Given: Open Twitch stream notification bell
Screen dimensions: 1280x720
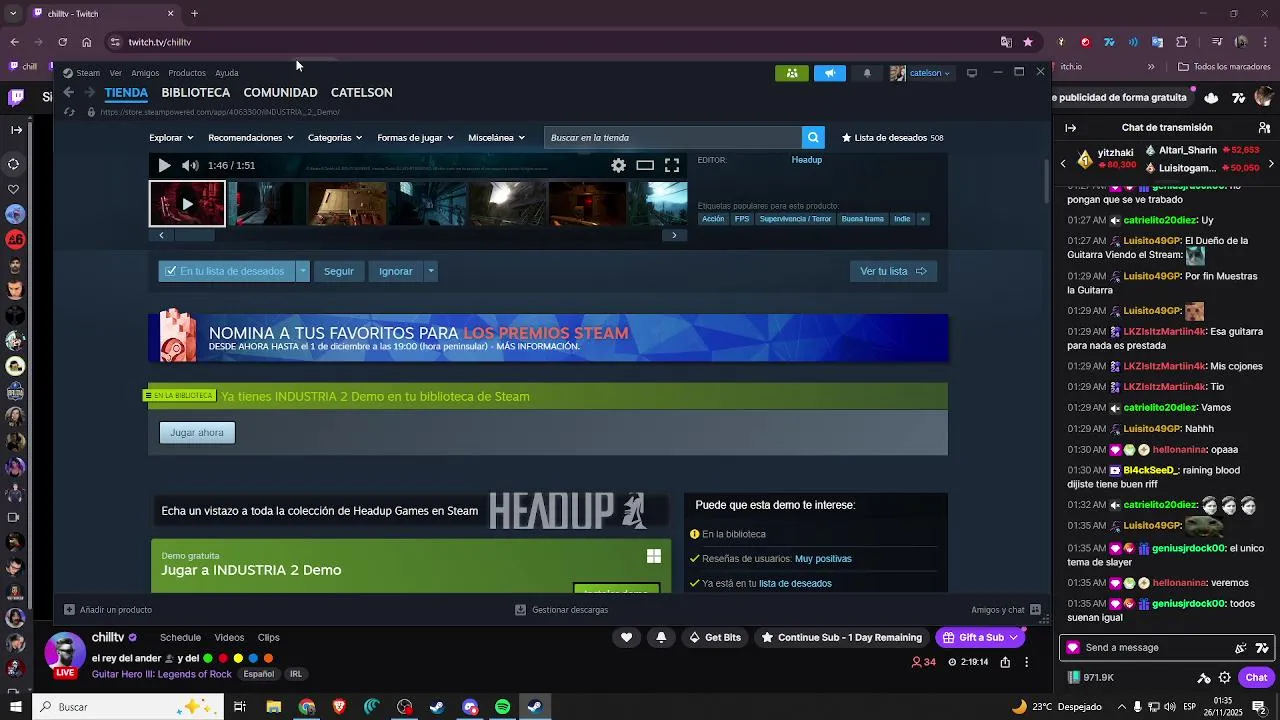Looking at the screenshot, I should point(661,637).
